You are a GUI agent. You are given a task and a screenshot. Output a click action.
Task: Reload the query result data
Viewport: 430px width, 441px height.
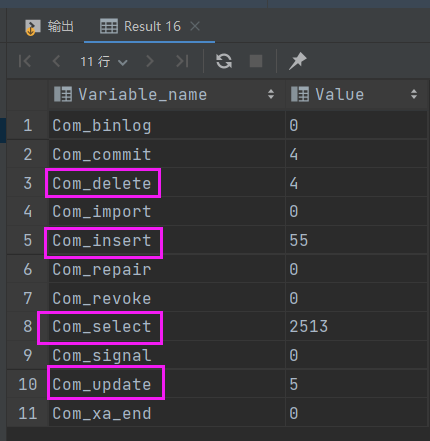pos(224,61)
